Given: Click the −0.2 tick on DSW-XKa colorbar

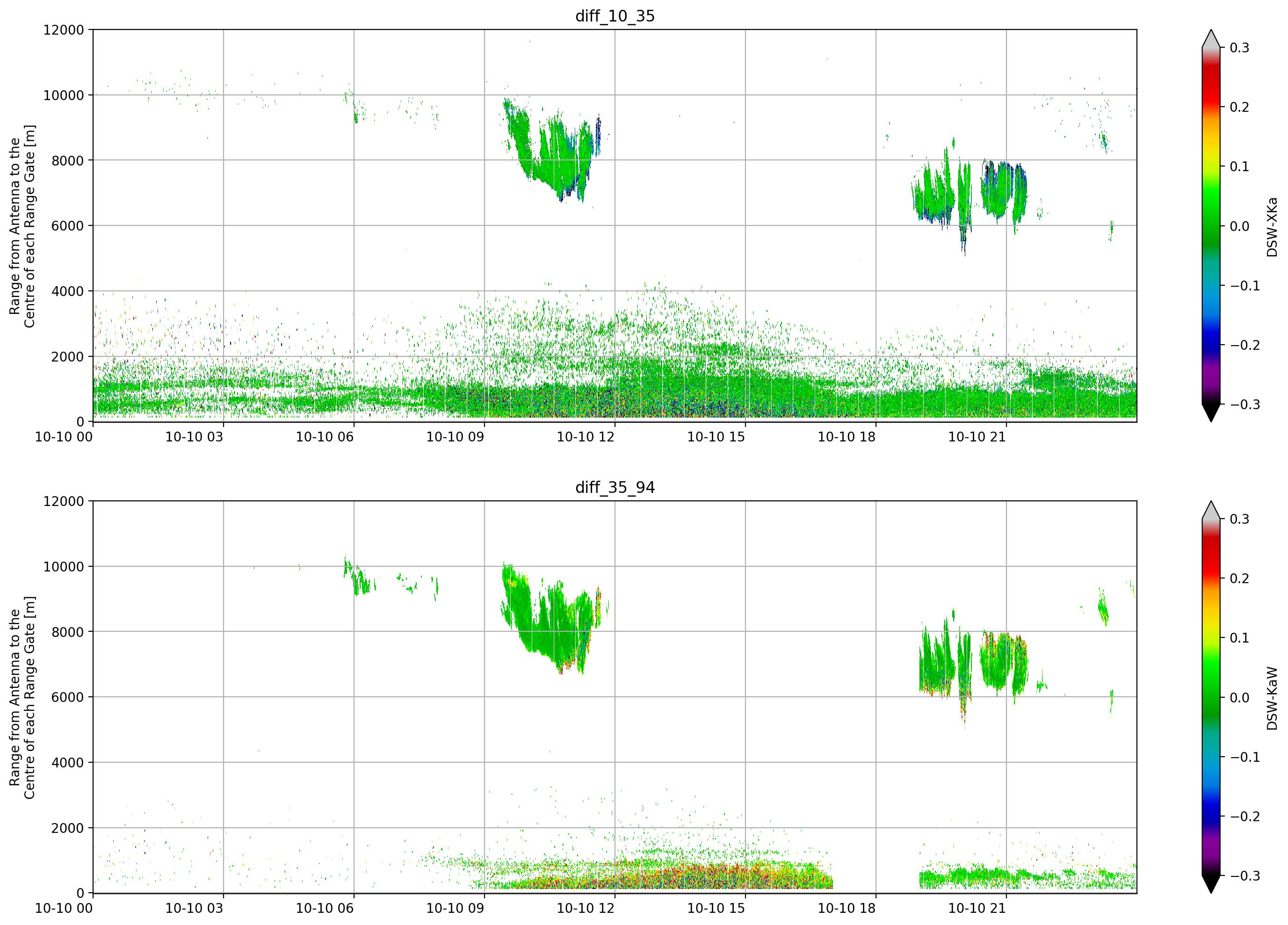Looking at the screenshot, I should click(x=1245, y=345).
